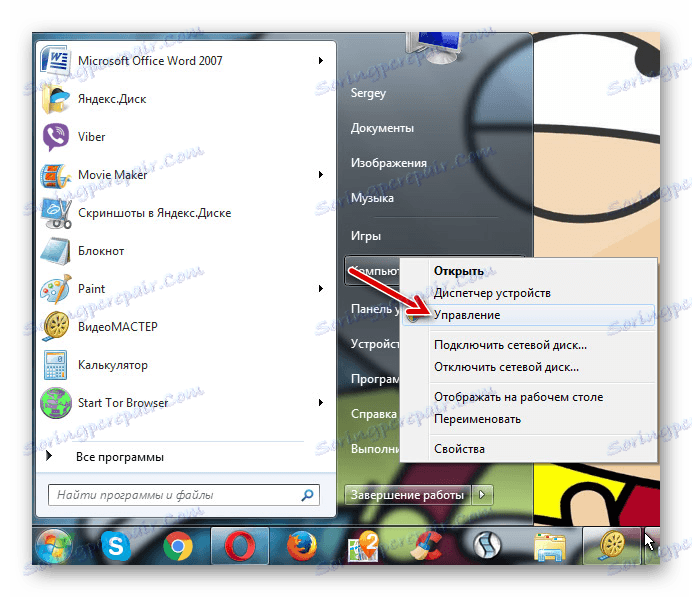Launch Яндекс.Диск folder icon
This screenshot has height=597, width=692.
pos(55,99)
